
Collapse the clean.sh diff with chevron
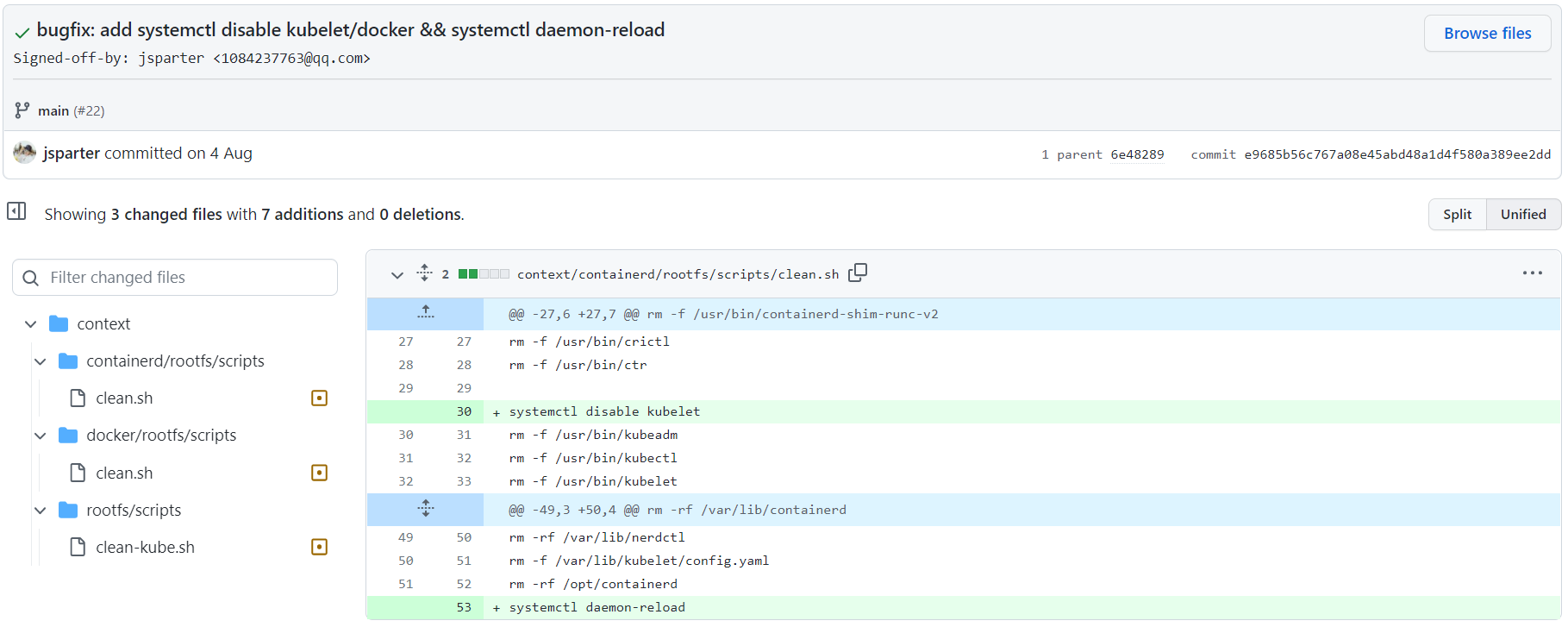(397, 275)
